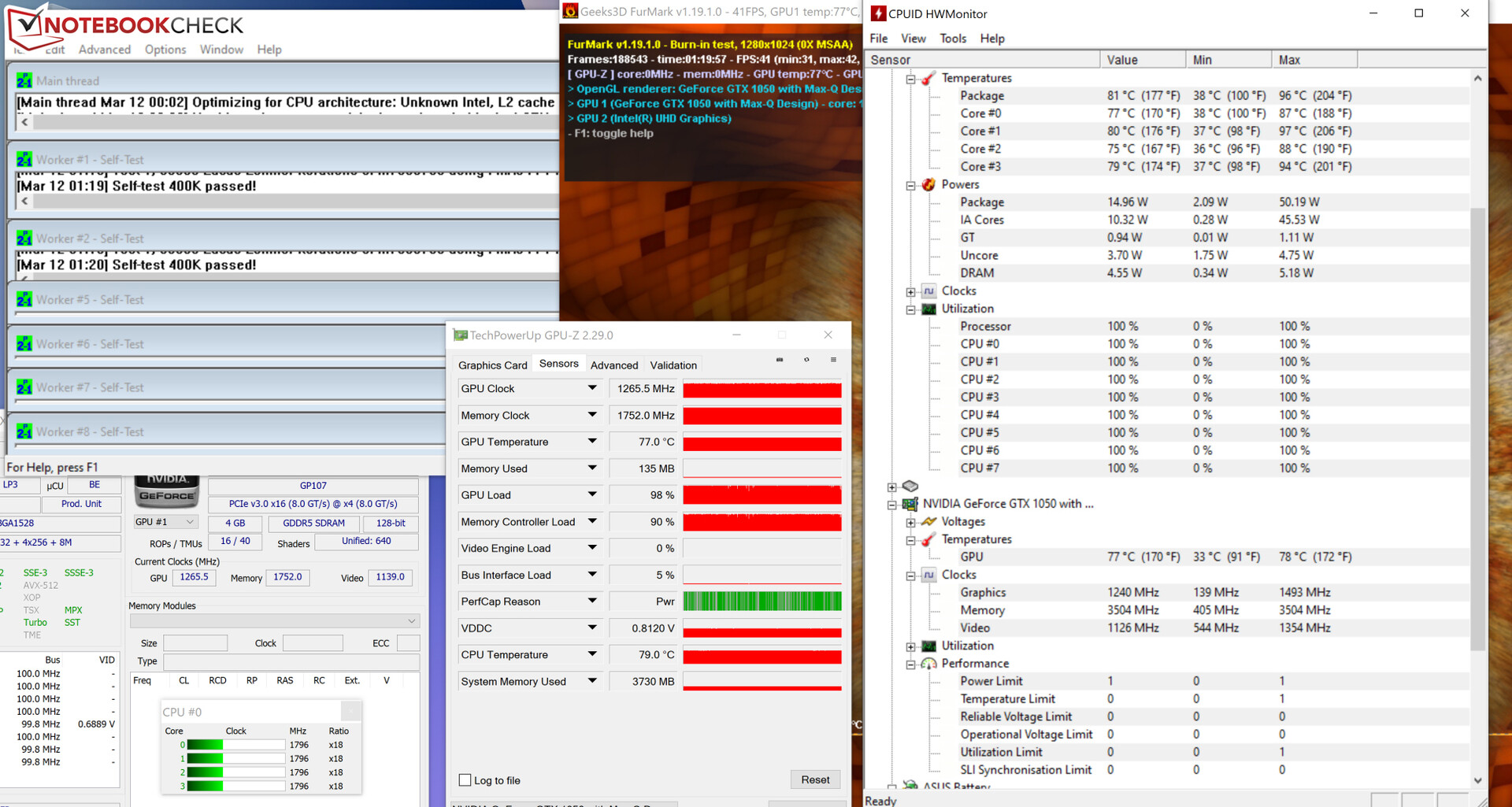Open the Tools menu in HWMonitor
1512x807 pixels.
click(x=953, y=39)
